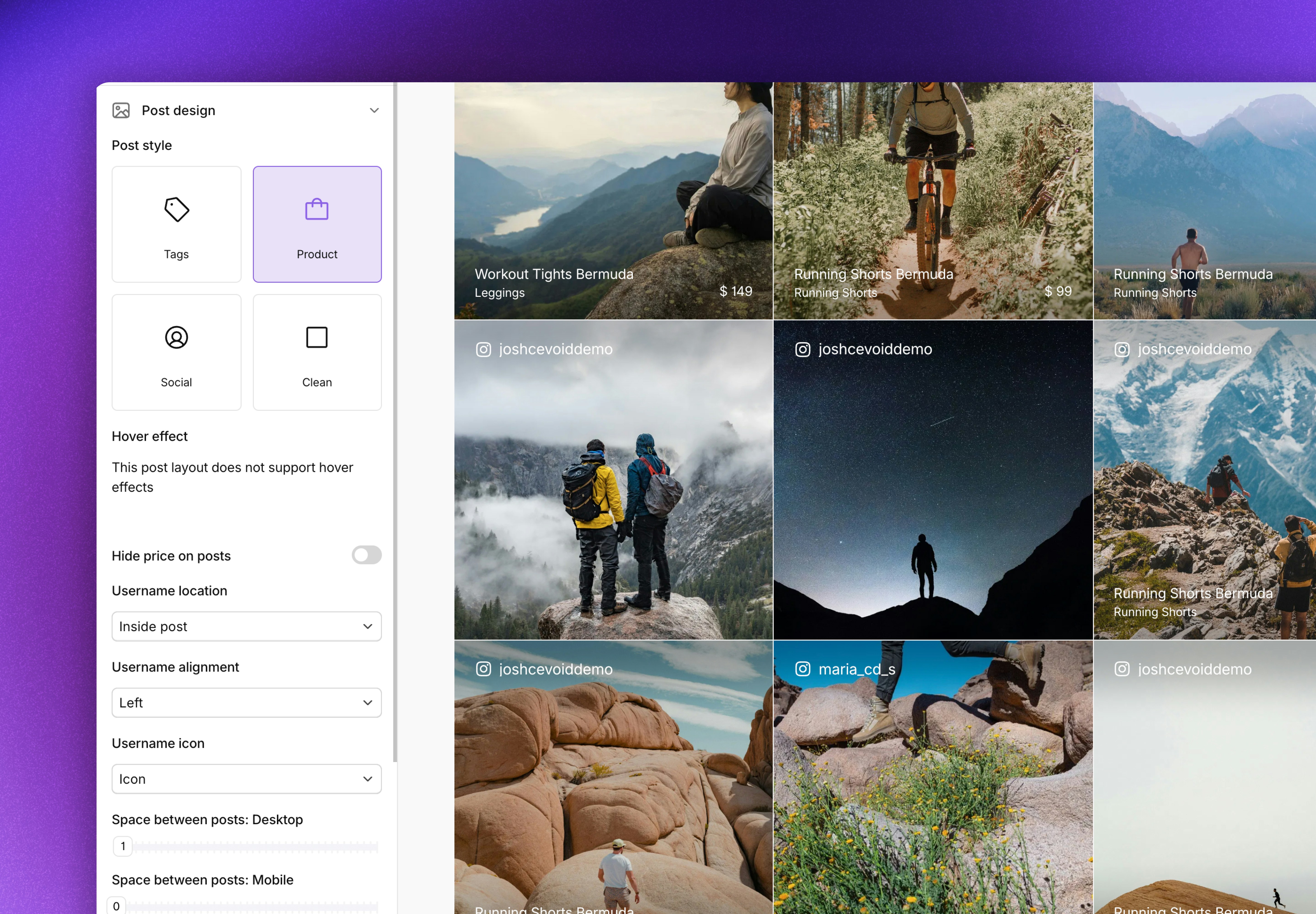
Task: Choose the Clean square style icon
Action: tap(317, 337)
